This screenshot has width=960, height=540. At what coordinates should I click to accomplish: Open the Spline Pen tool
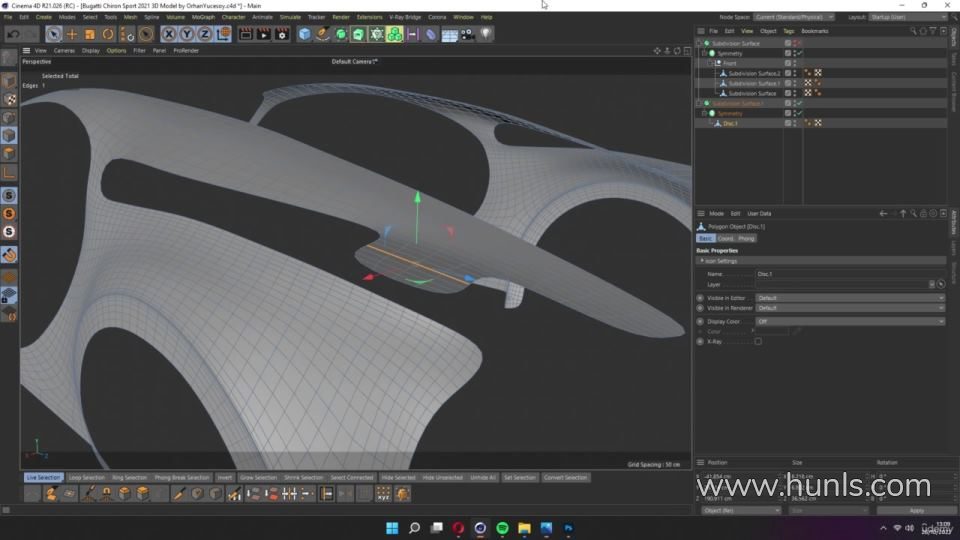point(323,34)
